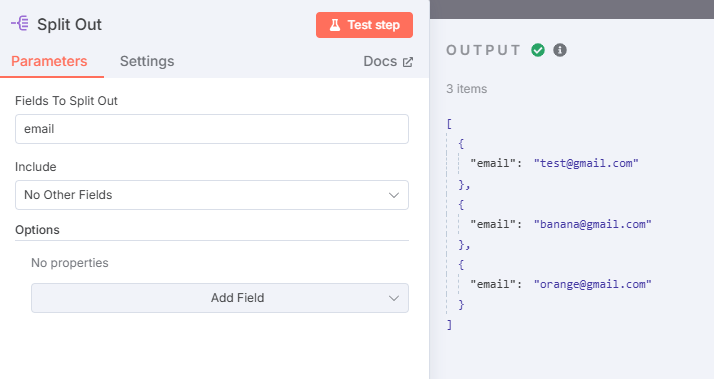The image size is (714, 379).
Task: Focus the Fields To Split Out input
Action: (212, 129)
